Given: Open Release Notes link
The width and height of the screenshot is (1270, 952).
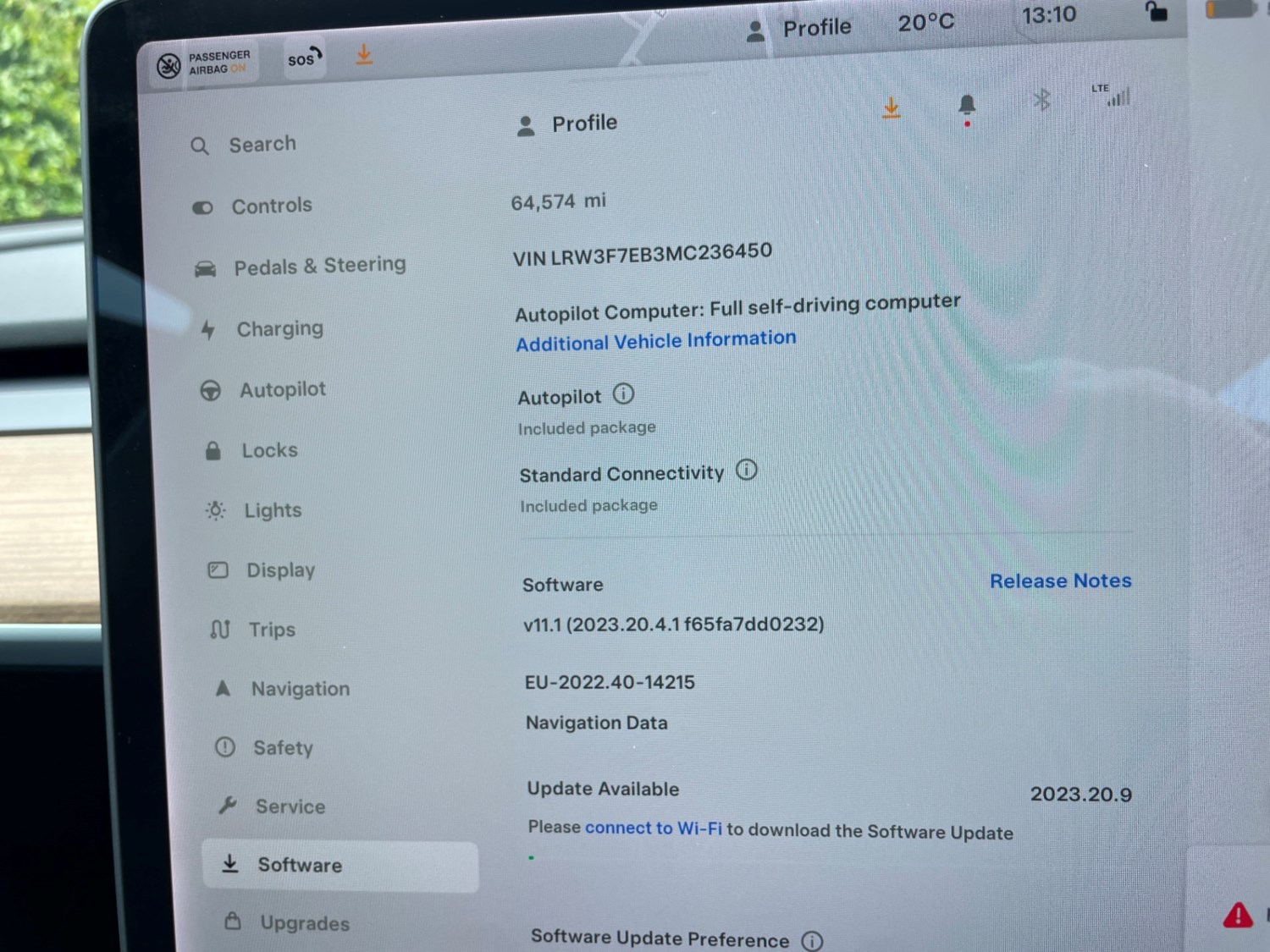Looking at the screenshot, I should pyautogui.click(x=1061, y=581).
